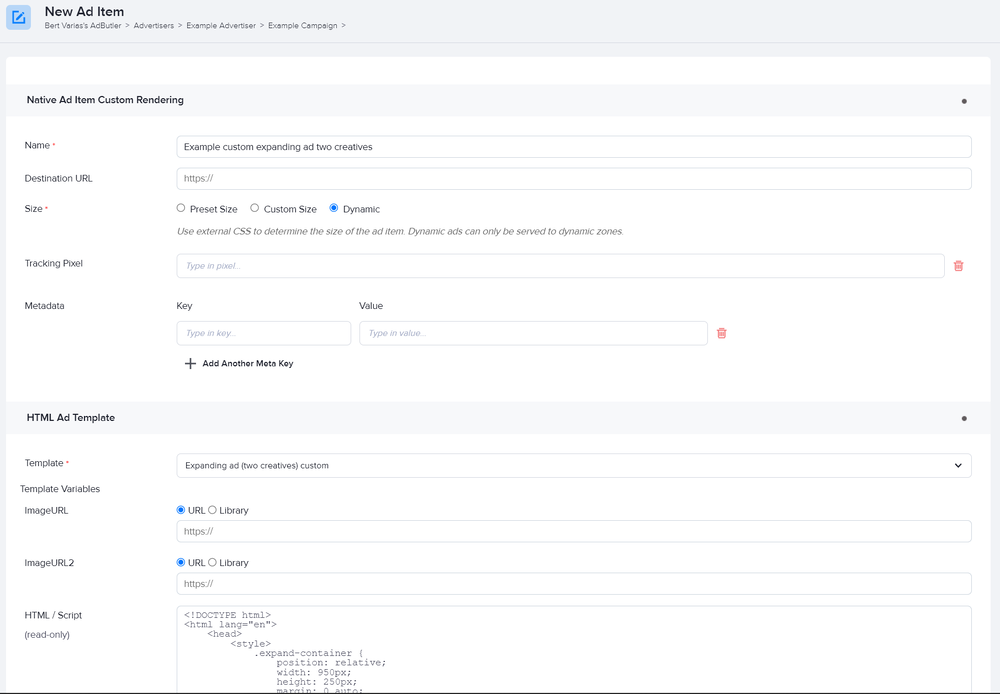Open the Template dropdown chevron

click(x=957, y=466)
